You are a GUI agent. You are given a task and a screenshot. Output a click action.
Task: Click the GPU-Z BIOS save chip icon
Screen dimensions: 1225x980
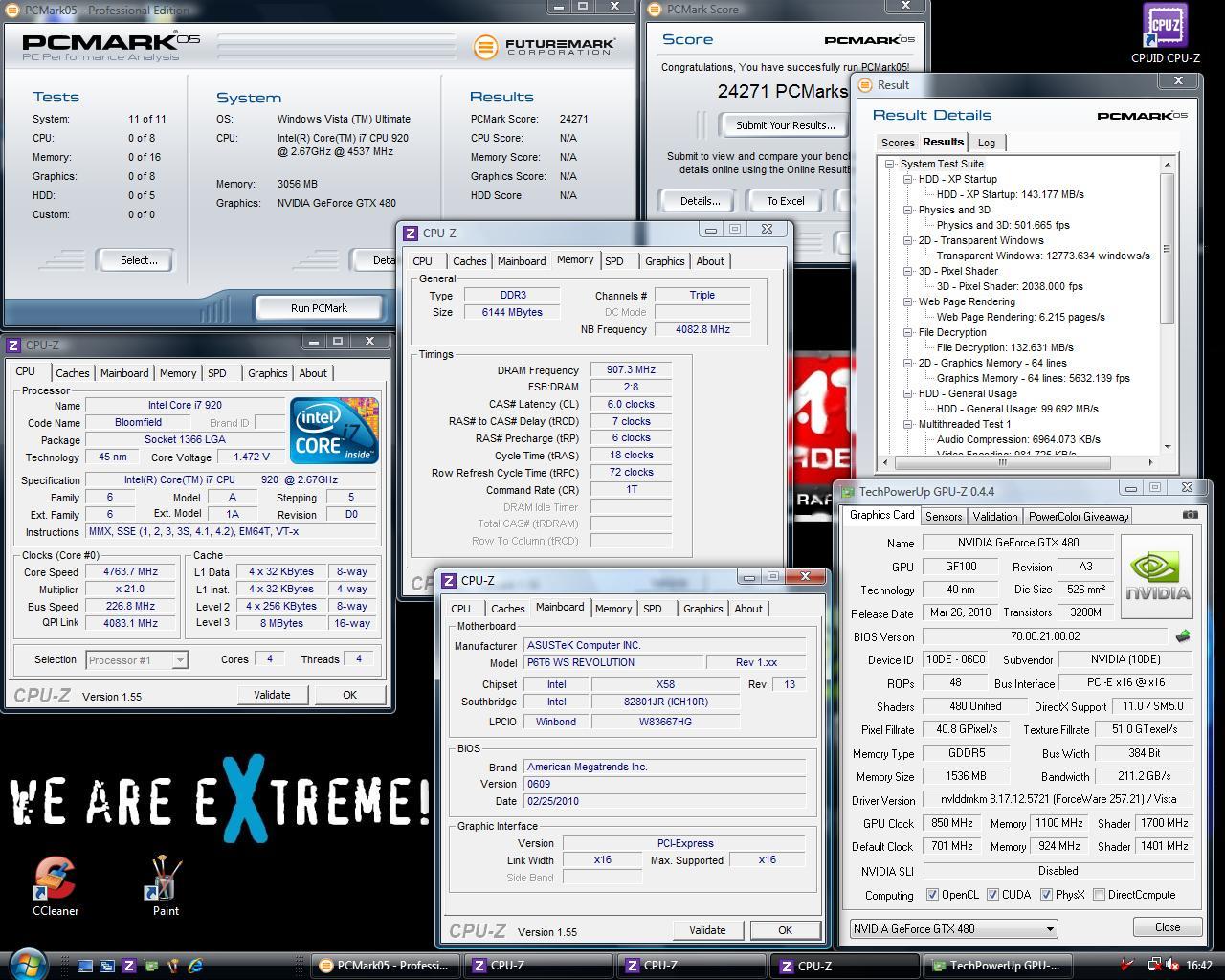[1183, 636]
